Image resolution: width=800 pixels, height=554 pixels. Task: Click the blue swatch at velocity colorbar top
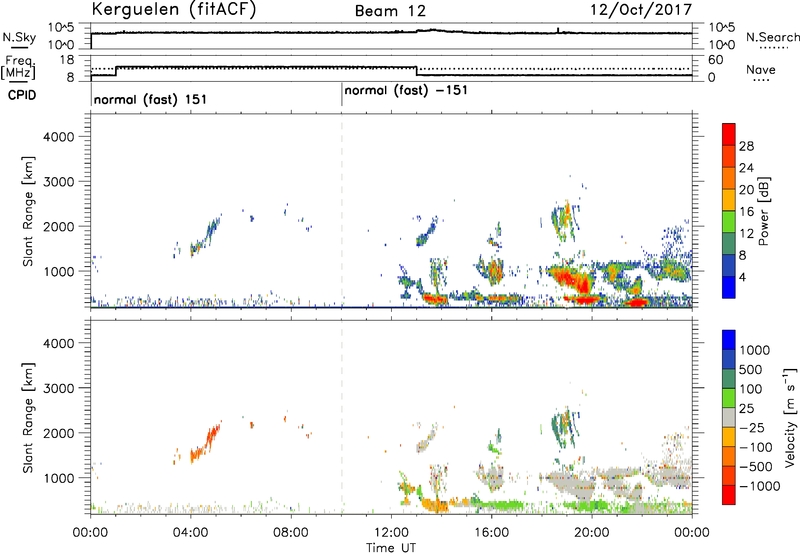point(729,340)
